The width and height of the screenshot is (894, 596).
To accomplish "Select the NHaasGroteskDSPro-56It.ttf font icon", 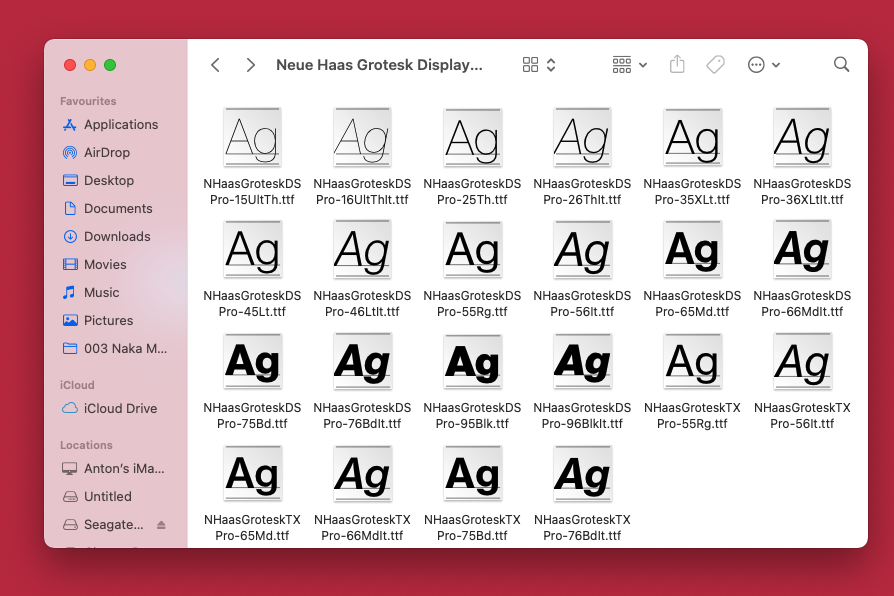I will point(582,249).
